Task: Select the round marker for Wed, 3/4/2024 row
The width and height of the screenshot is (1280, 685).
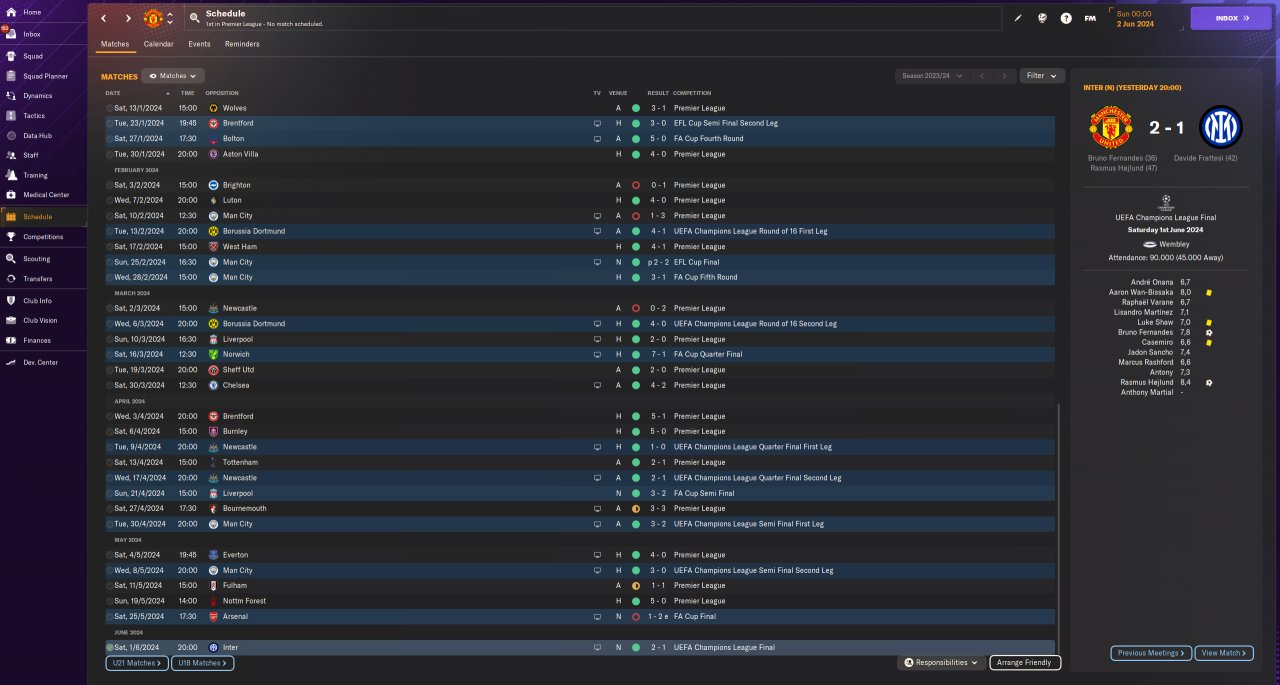Action: coord(110,416)
